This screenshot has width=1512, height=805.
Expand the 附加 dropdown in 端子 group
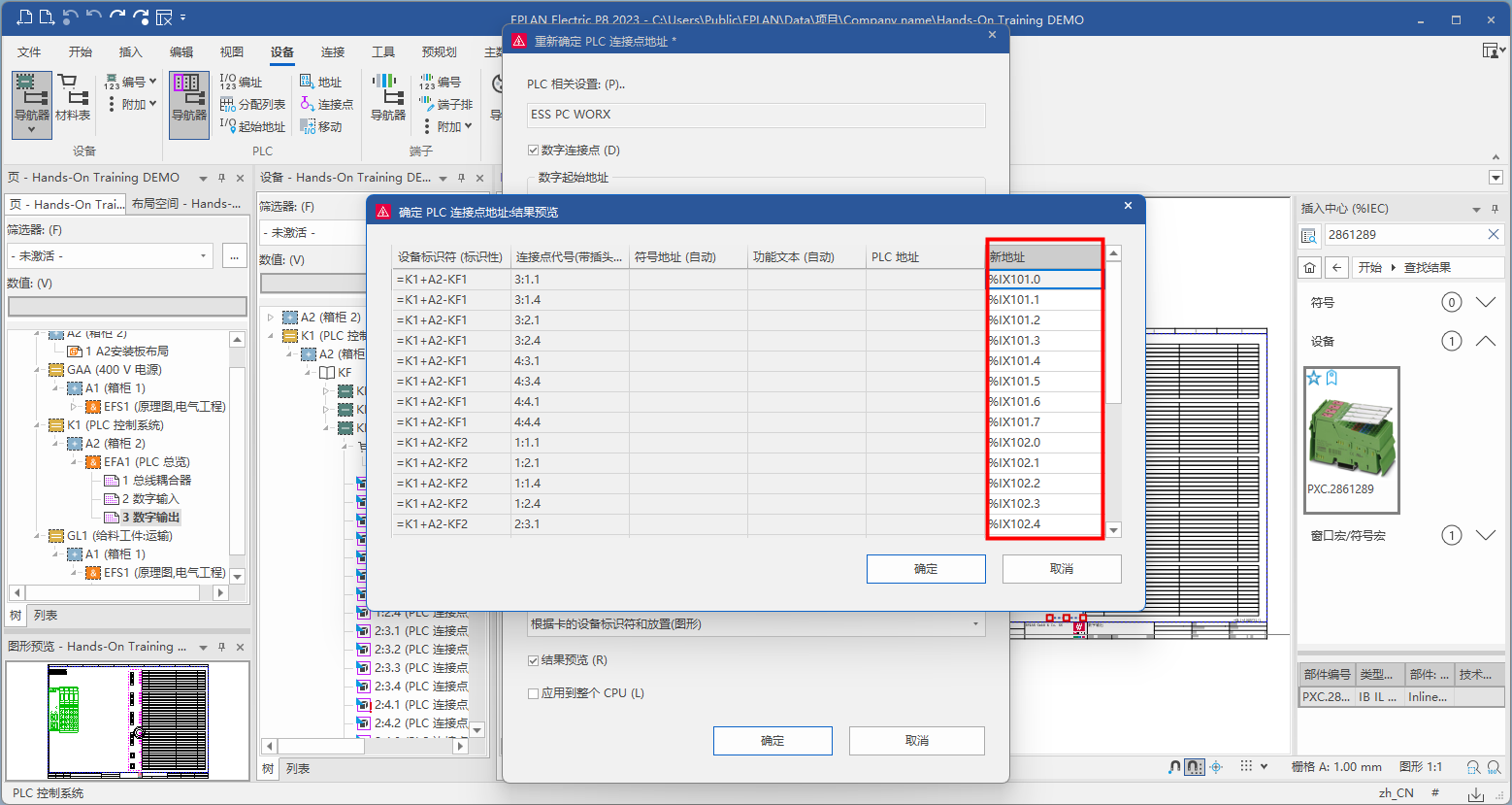point(468,126)
